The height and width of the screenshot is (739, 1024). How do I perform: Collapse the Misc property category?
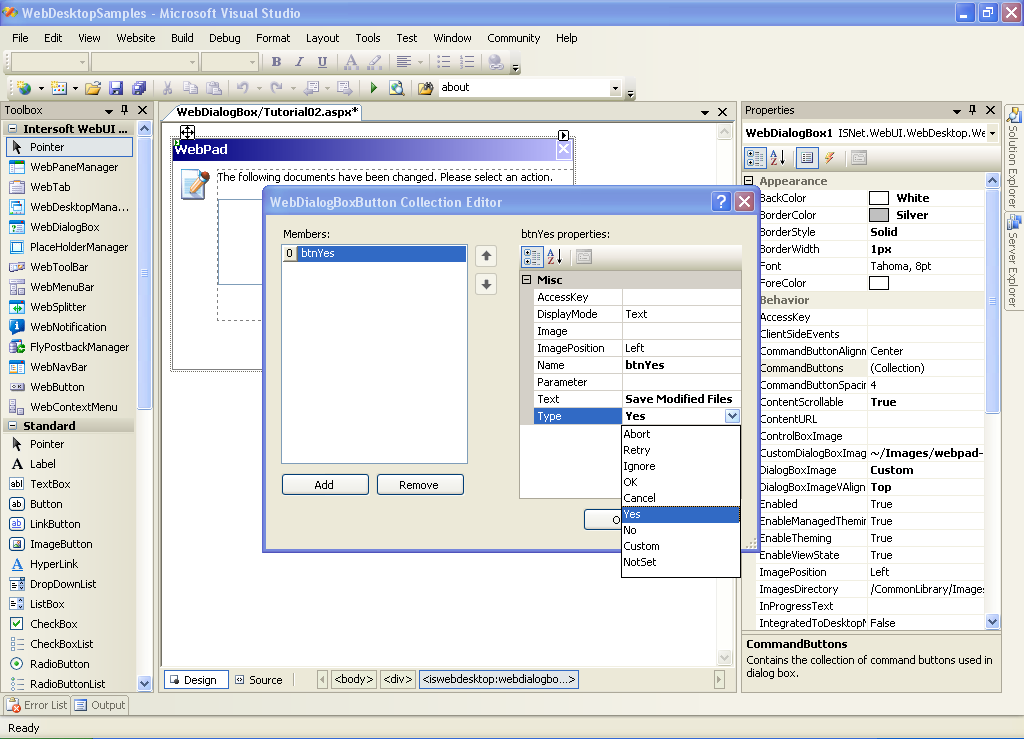527,280
